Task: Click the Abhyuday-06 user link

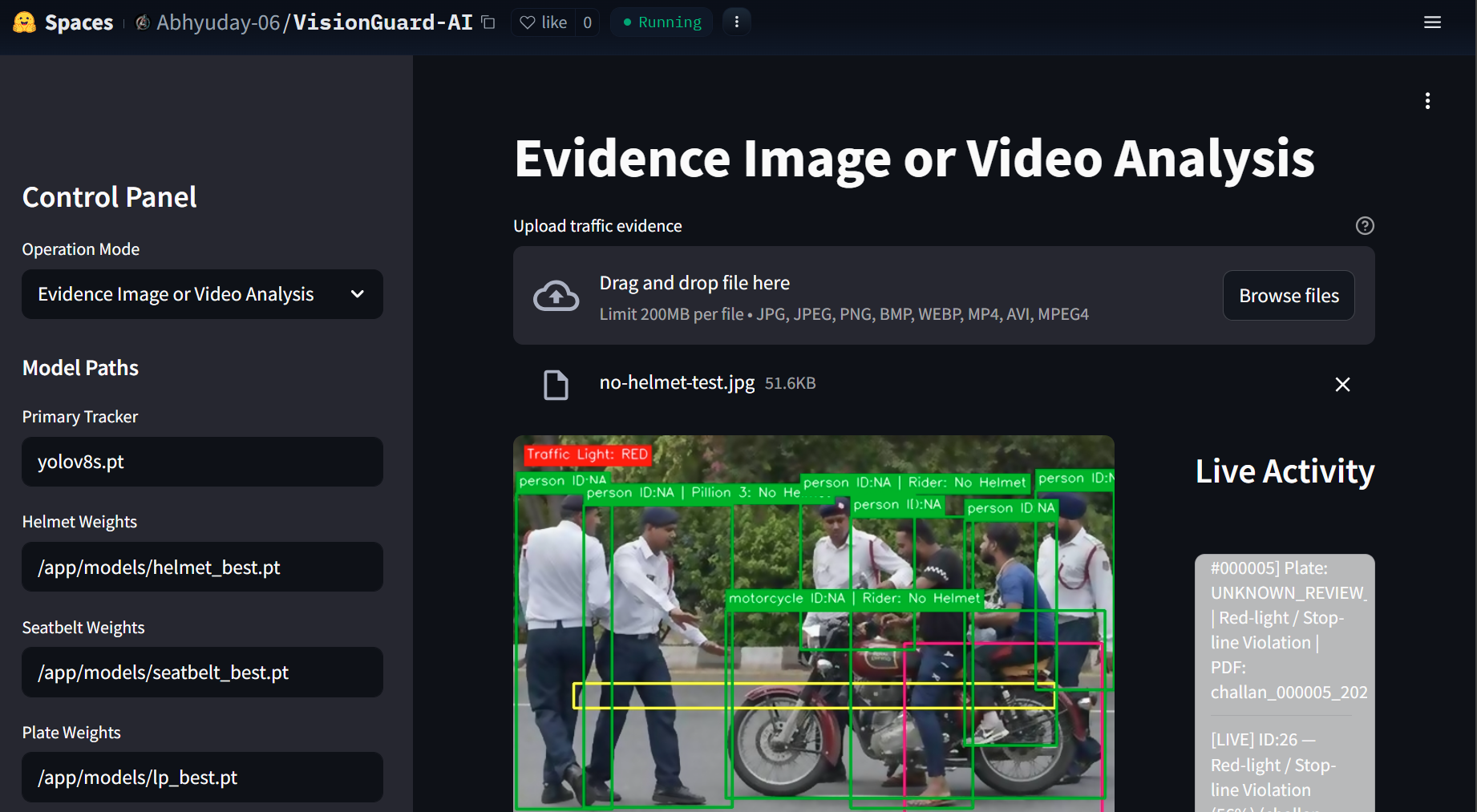Action: [x=218, y=22]
